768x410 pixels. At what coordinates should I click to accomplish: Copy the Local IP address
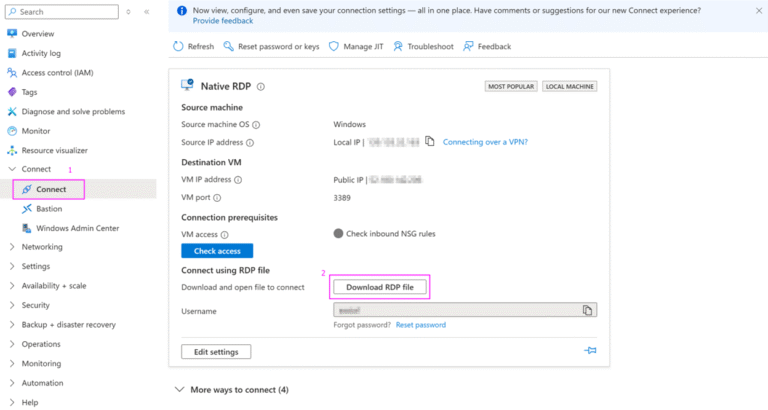point(430,141)
